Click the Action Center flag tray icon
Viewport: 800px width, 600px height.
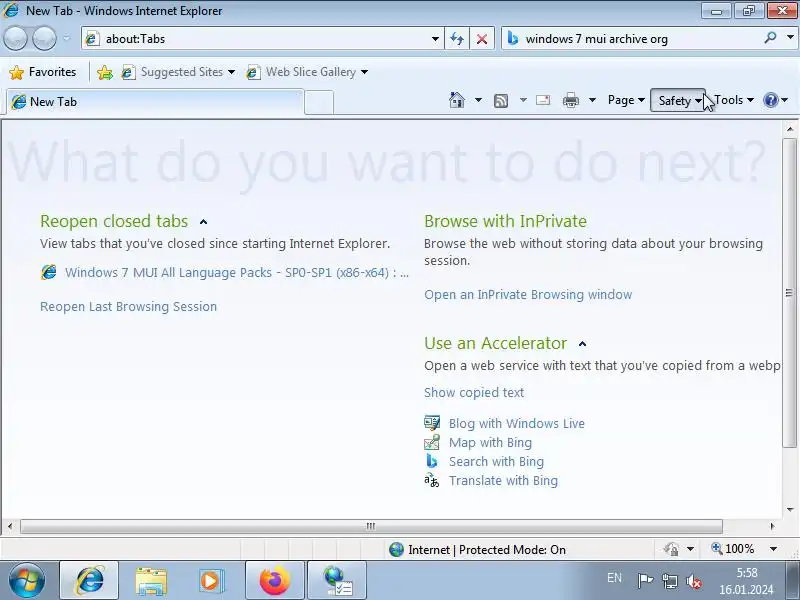click(x=645, y=581)
